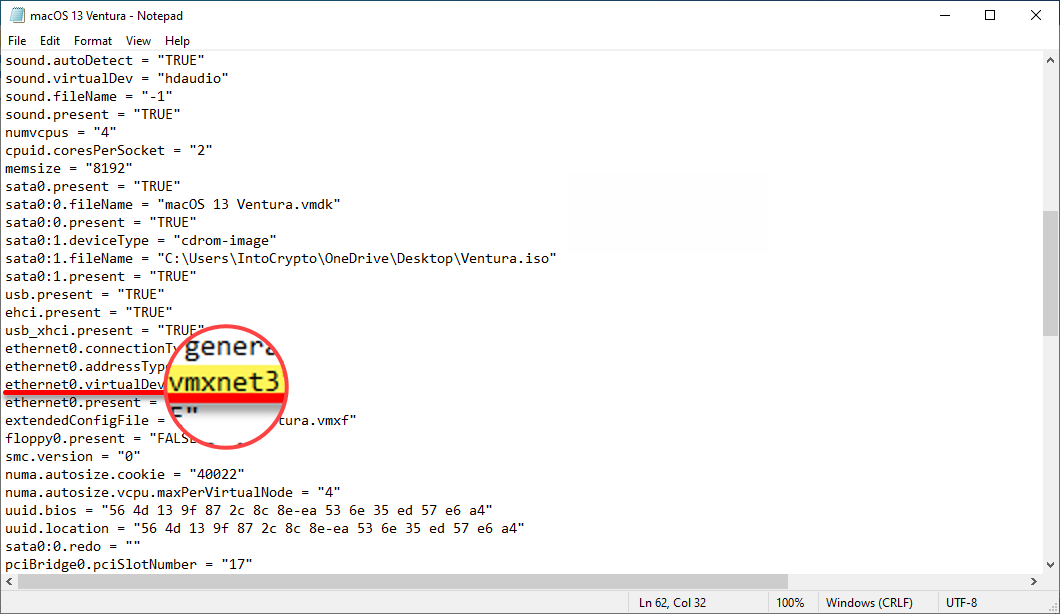This screenshot has height=614, width=1060.
Task: Open the Format menu
Action: click(93, 41)
